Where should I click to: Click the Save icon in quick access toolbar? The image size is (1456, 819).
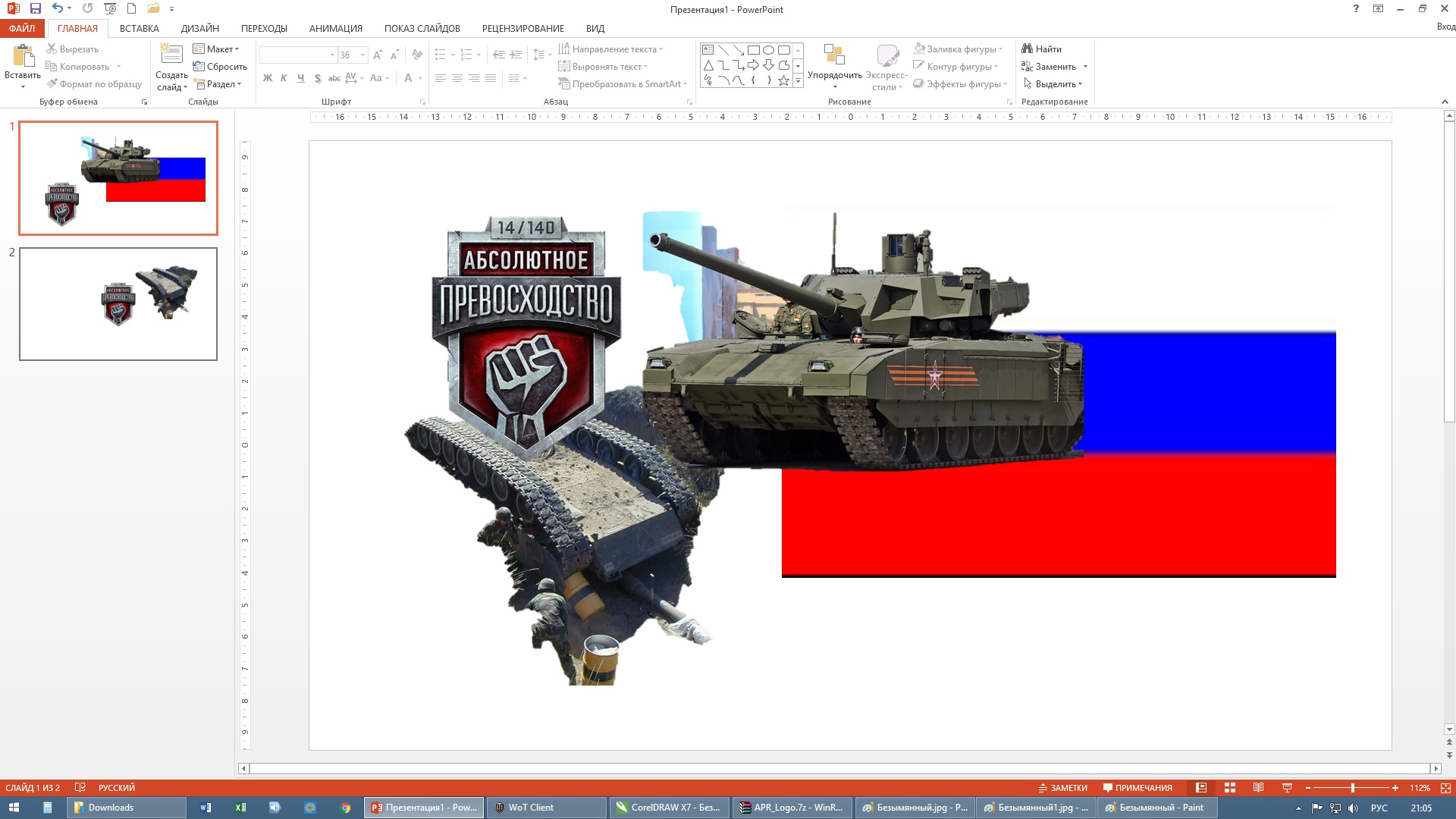pyautogui.click(x=35, y=9)
